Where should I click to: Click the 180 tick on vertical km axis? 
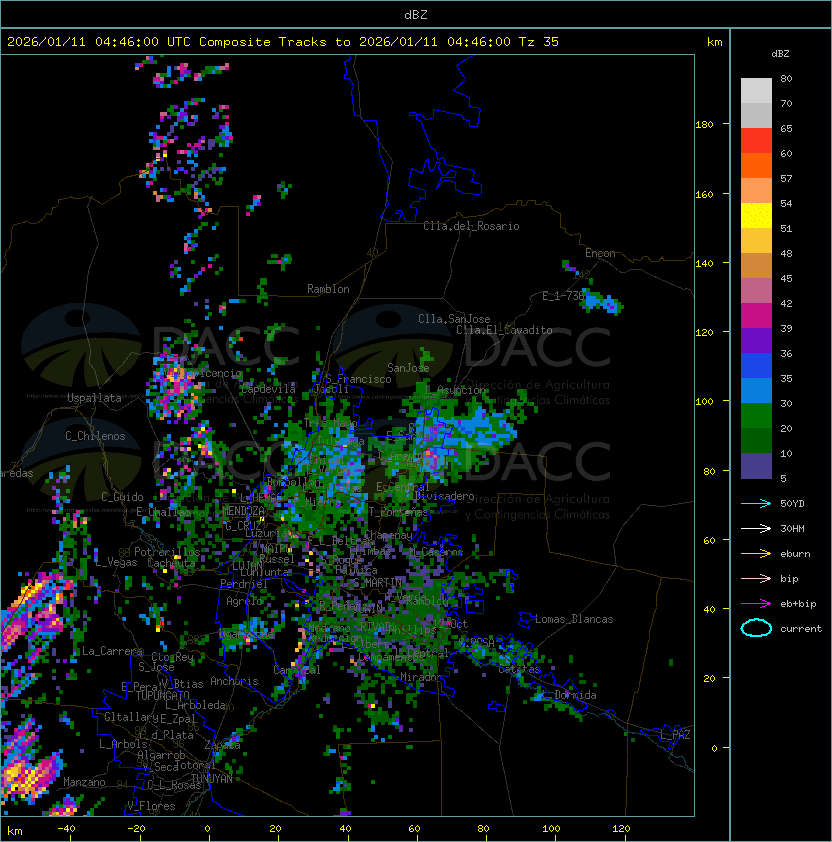tap(704, 125)
